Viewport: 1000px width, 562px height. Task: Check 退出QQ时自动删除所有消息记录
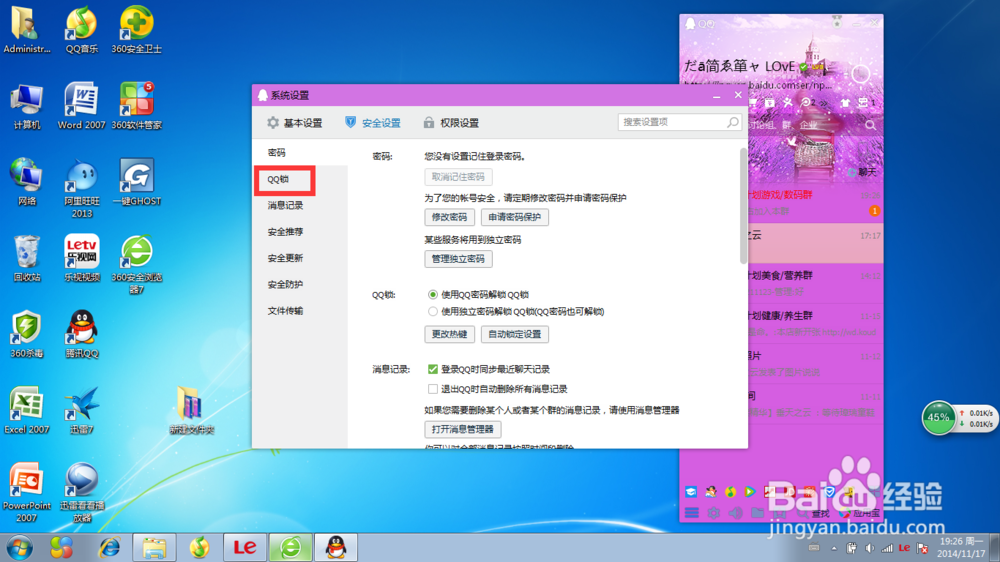432,389
